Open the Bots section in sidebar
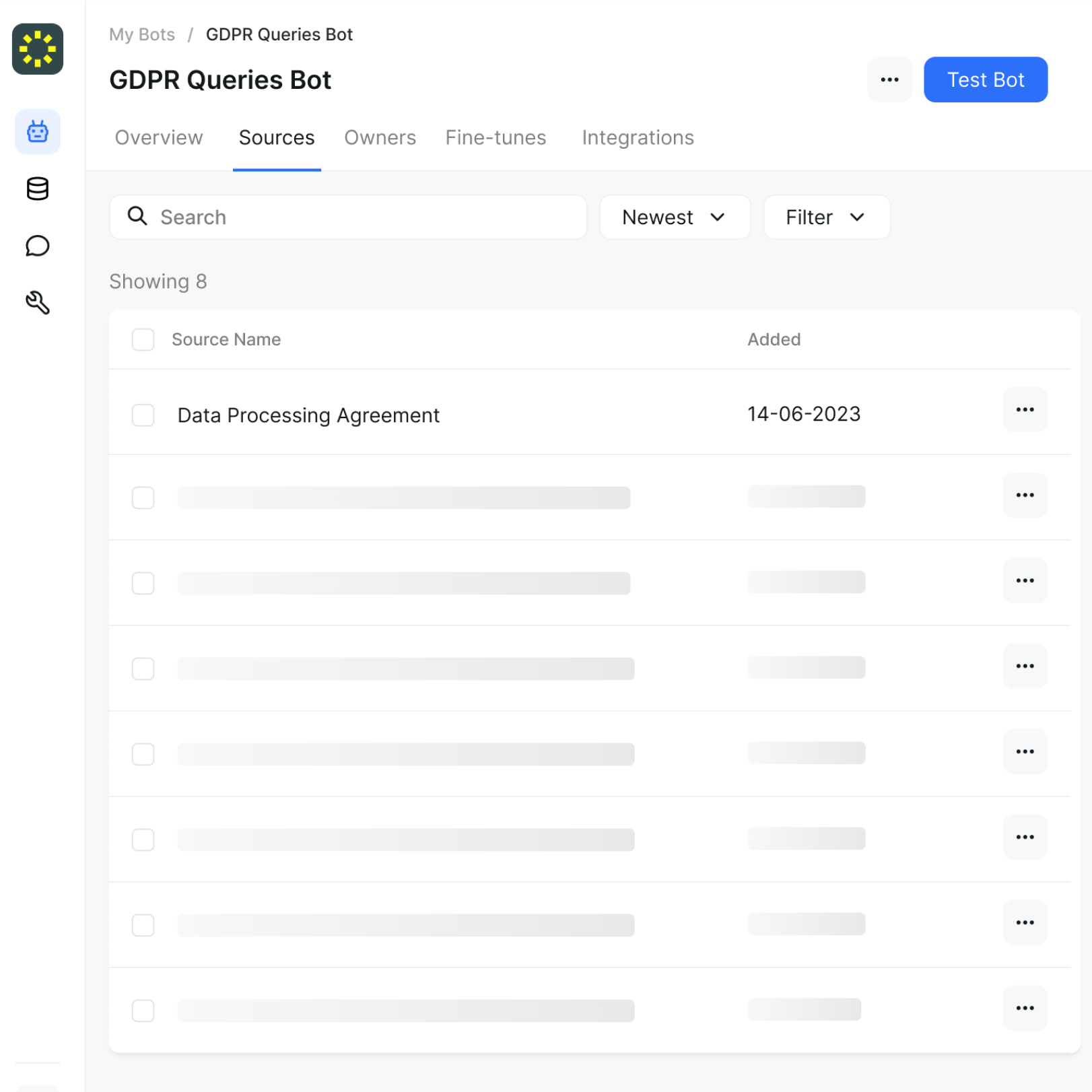Screen dimensions: 1092x1092 coord(38,131)
